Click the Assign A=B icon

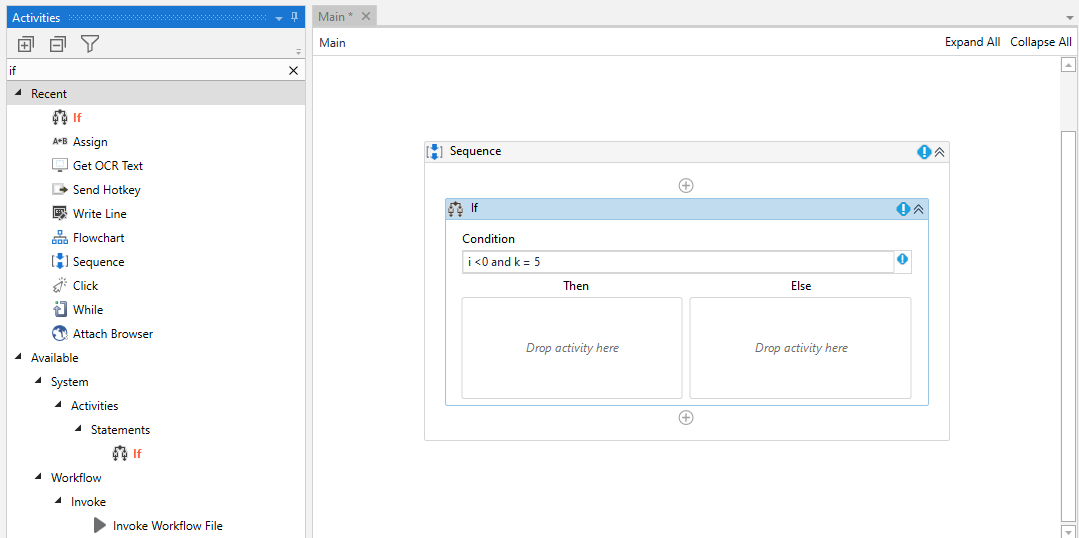point(60,142)
